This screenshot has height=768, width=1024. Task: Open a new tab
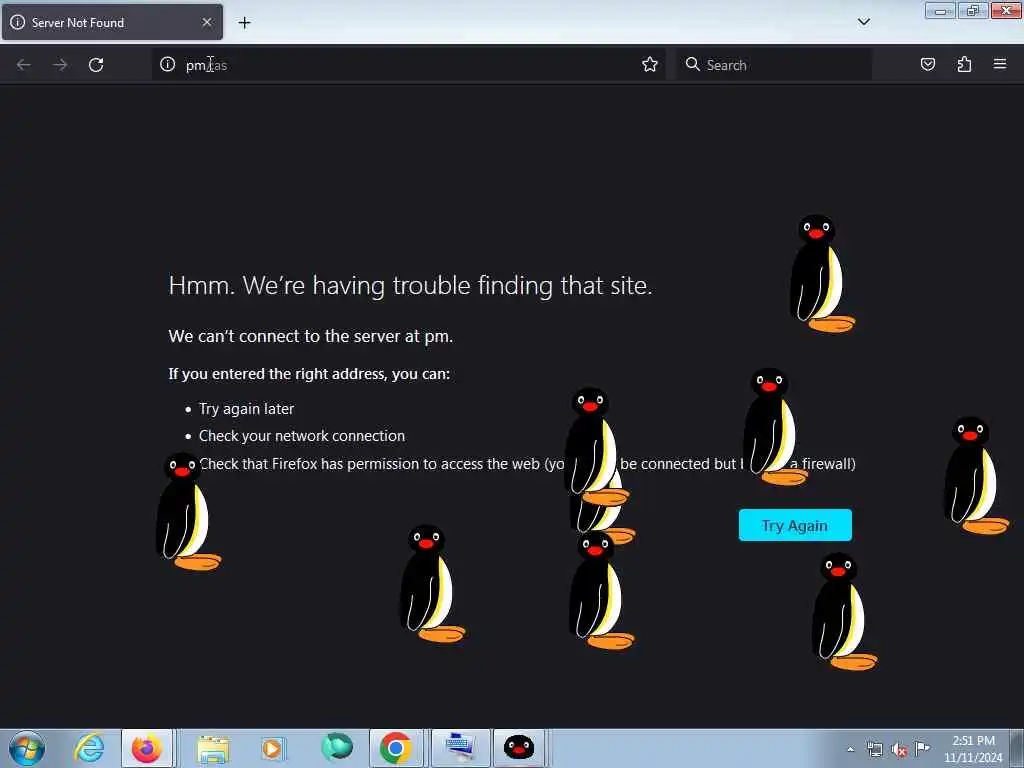coord(244,23)
